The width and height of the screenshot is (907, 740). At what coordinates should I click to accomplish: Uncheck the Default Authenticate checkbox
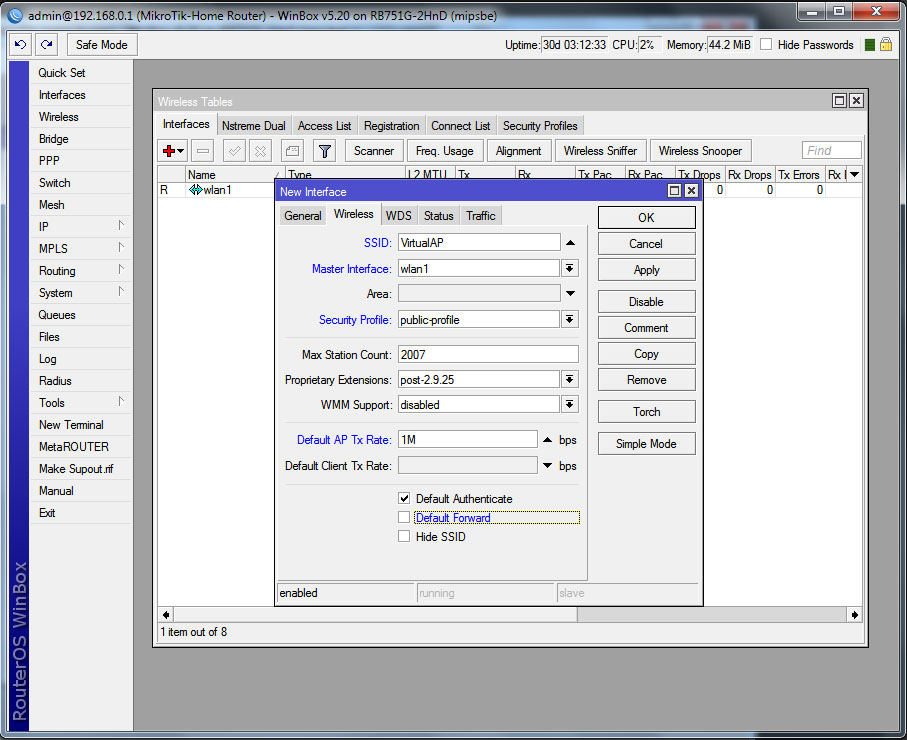404,498
